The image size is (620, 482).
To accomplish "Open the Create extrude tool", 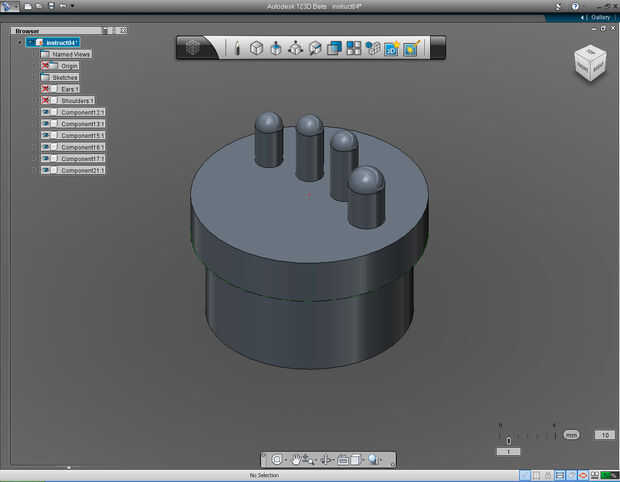I will [276, 49].
